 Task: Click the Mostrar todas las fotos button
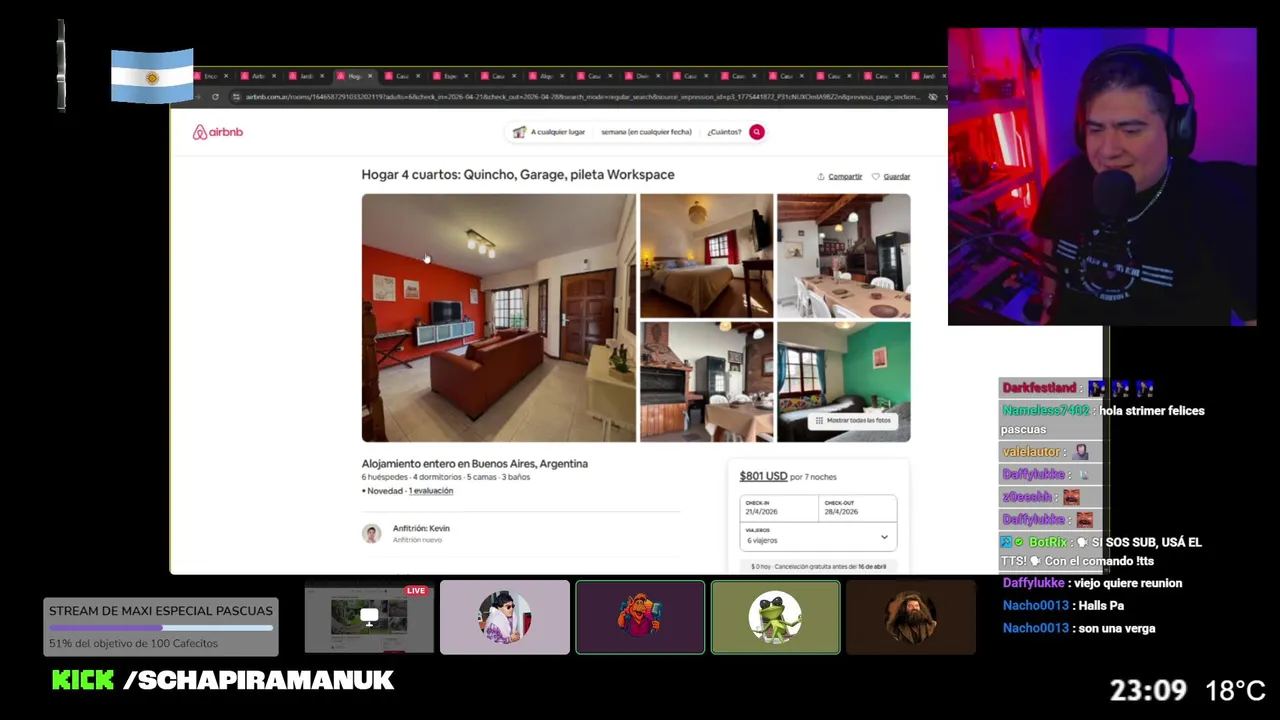pyautogui.click(x=853, y=421)
